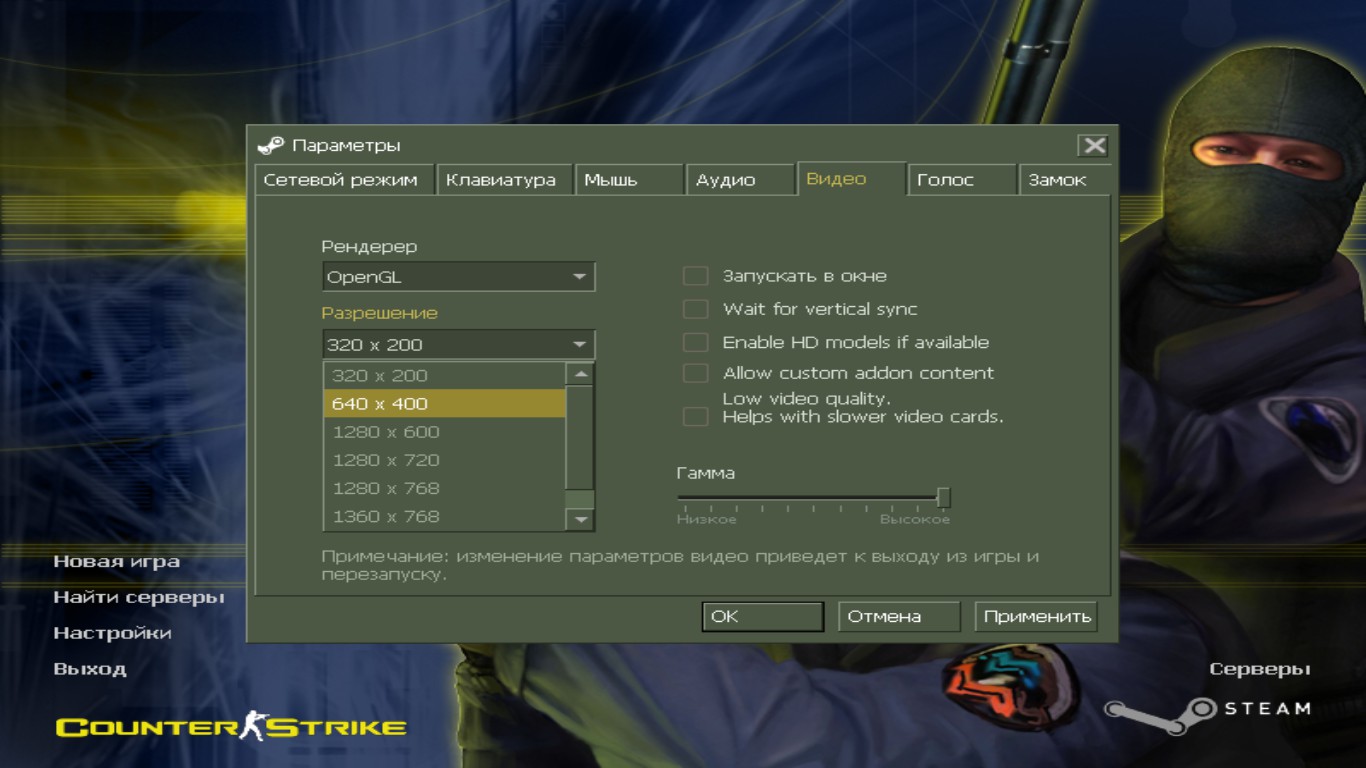
Task: Select 640 x 400 resolution
Action: [444, 404]
